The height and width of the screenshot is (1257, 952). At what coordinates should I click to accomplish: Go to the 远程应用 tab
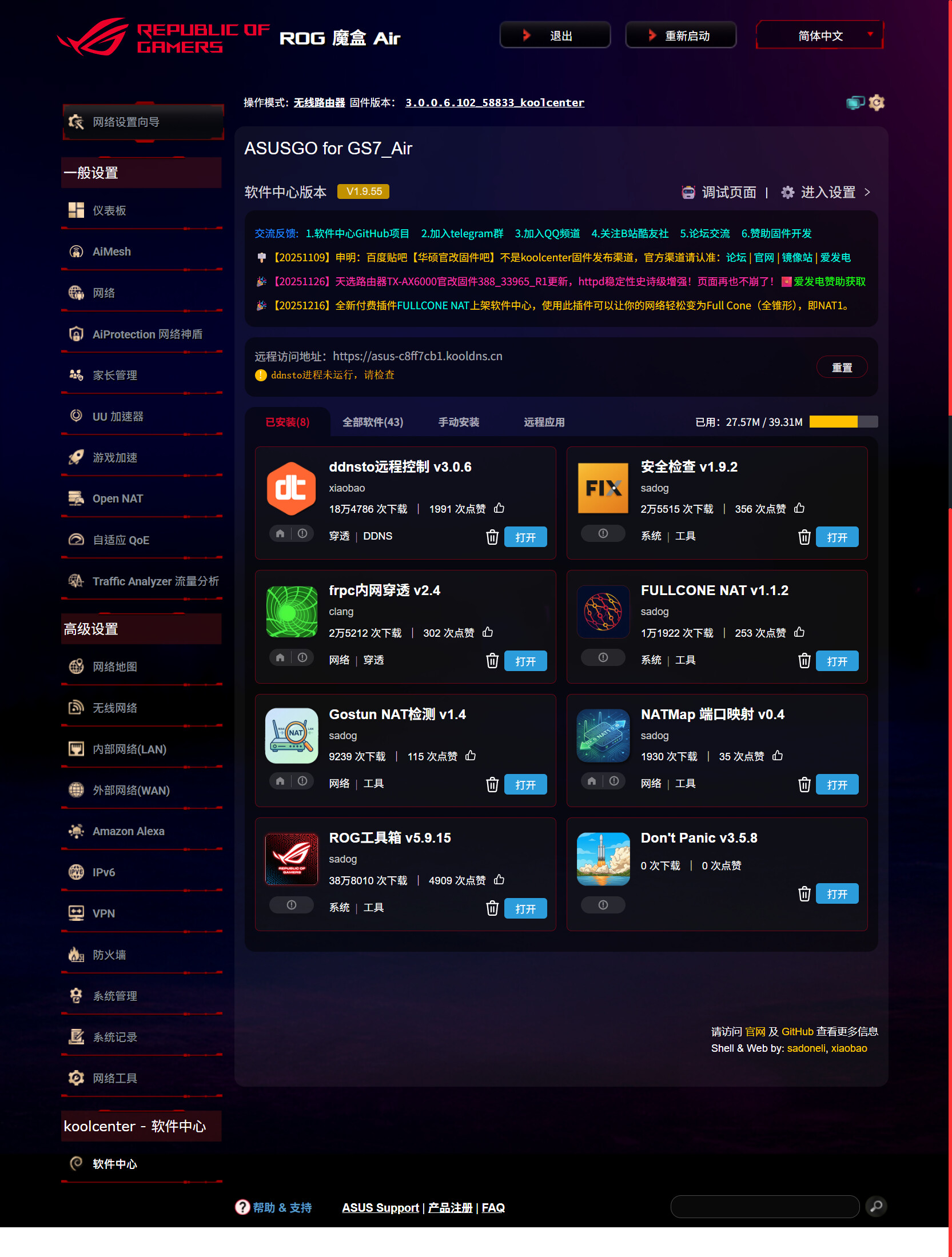coord(544,422)
